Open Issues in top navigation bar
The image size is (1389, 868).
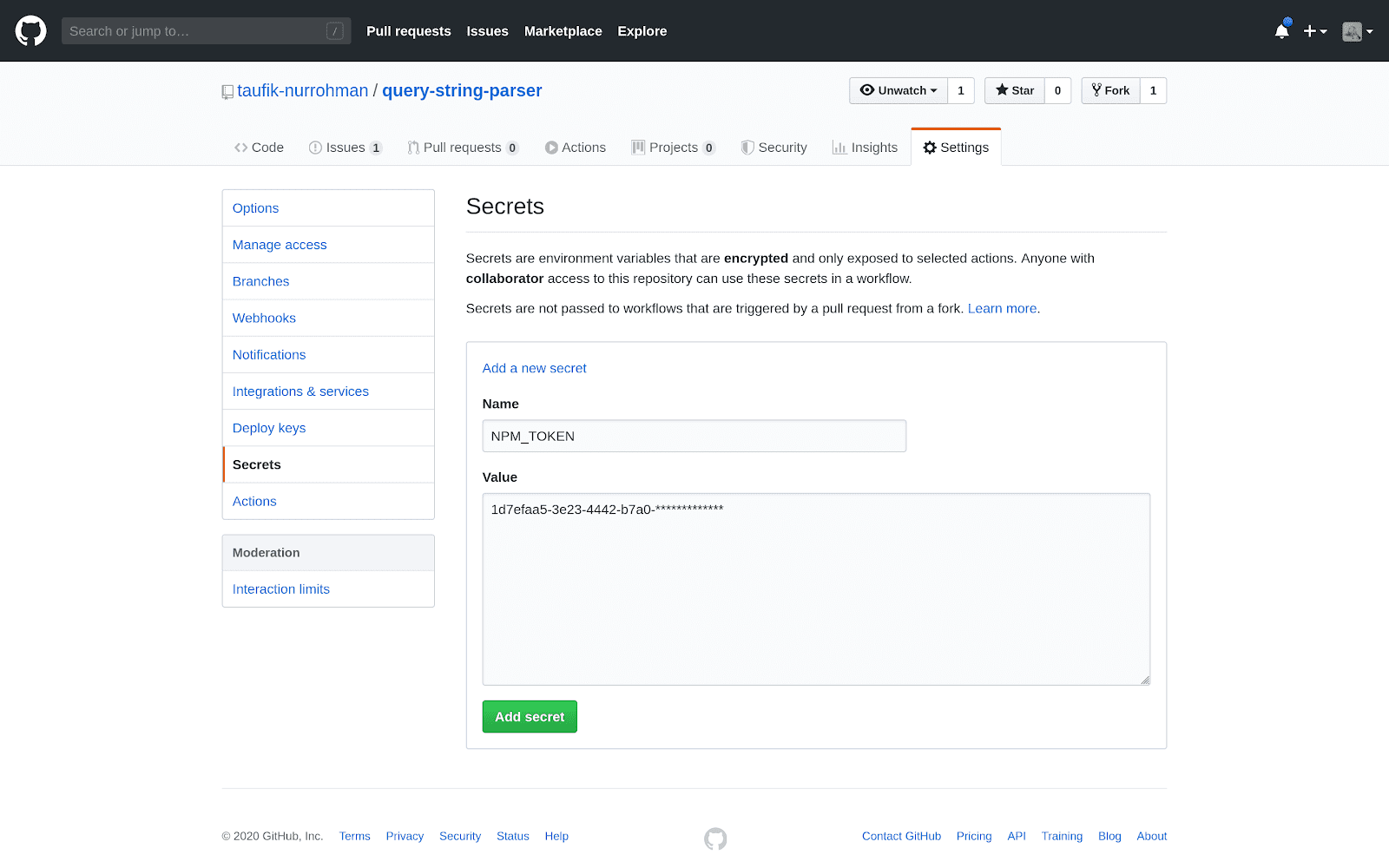487,31
